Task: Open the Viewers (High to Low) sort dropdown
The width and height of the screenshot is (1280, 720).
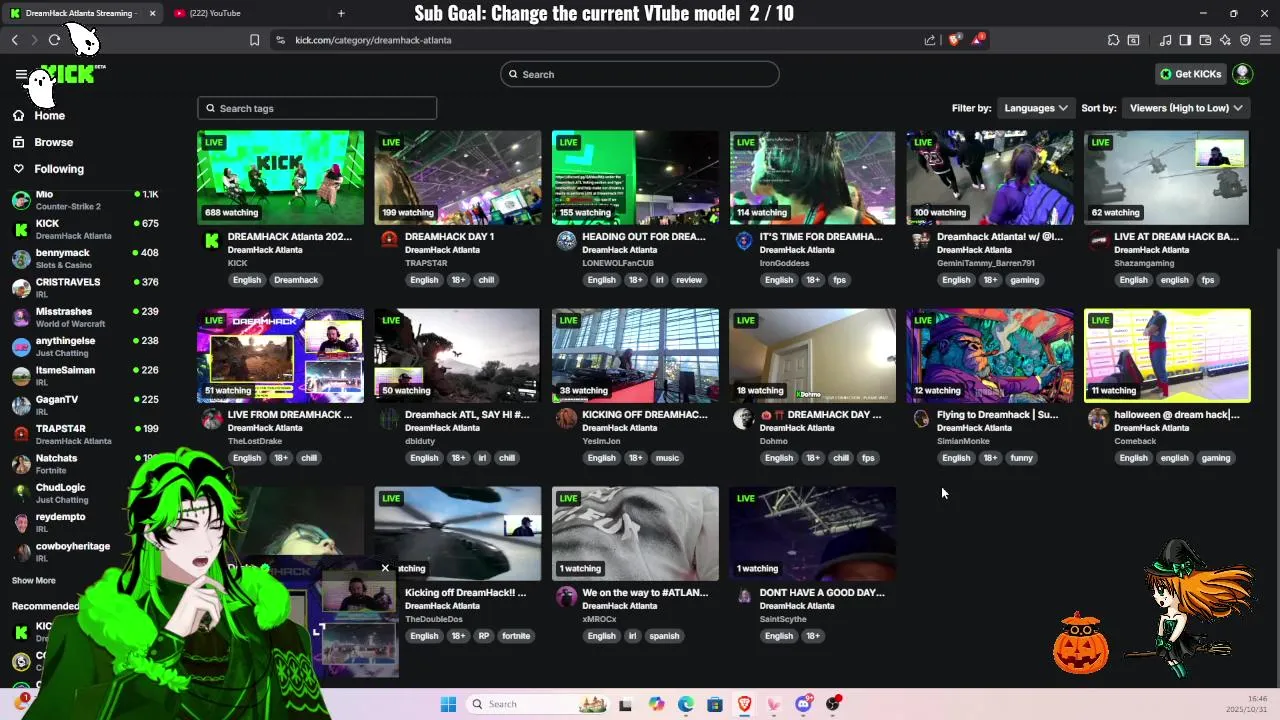Action: click(1186, 108)
